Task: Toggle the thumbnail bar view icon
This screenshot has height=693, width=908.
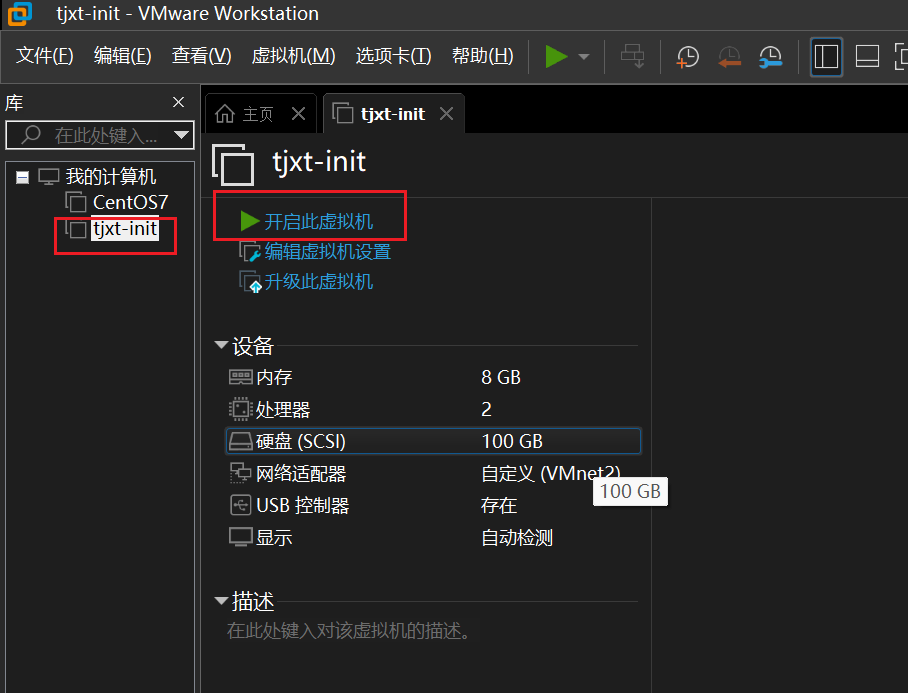Action: pyautogui.click(x=867, y=57)
